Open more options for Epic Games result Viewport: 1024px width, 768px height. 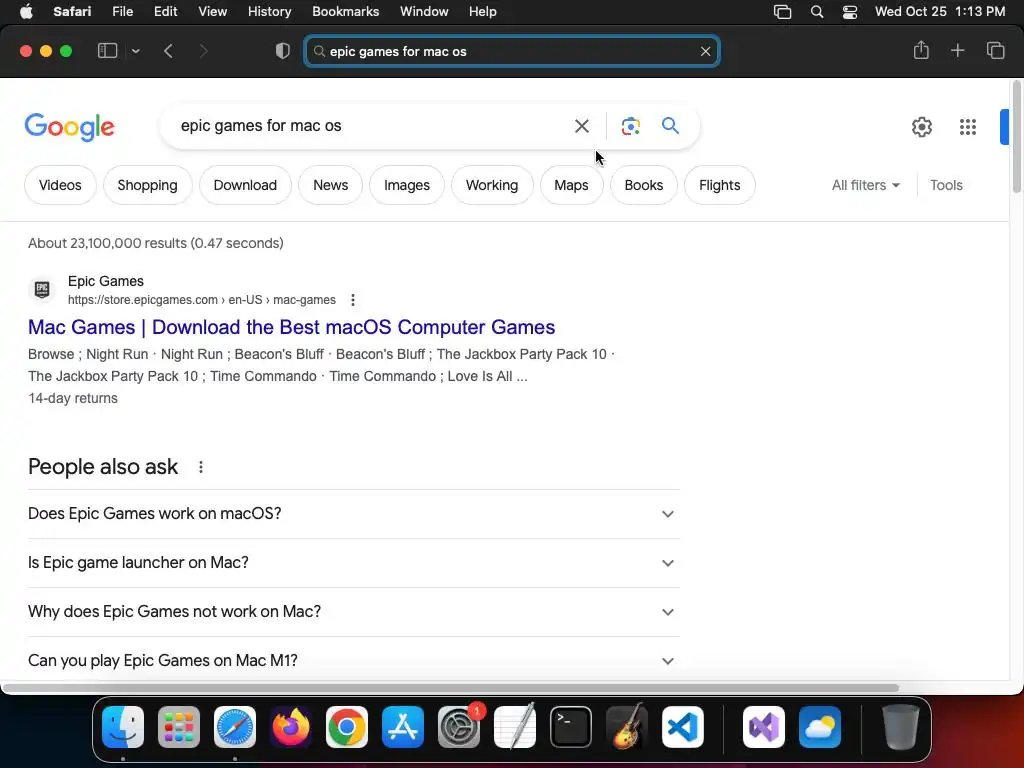click(353, 300)
